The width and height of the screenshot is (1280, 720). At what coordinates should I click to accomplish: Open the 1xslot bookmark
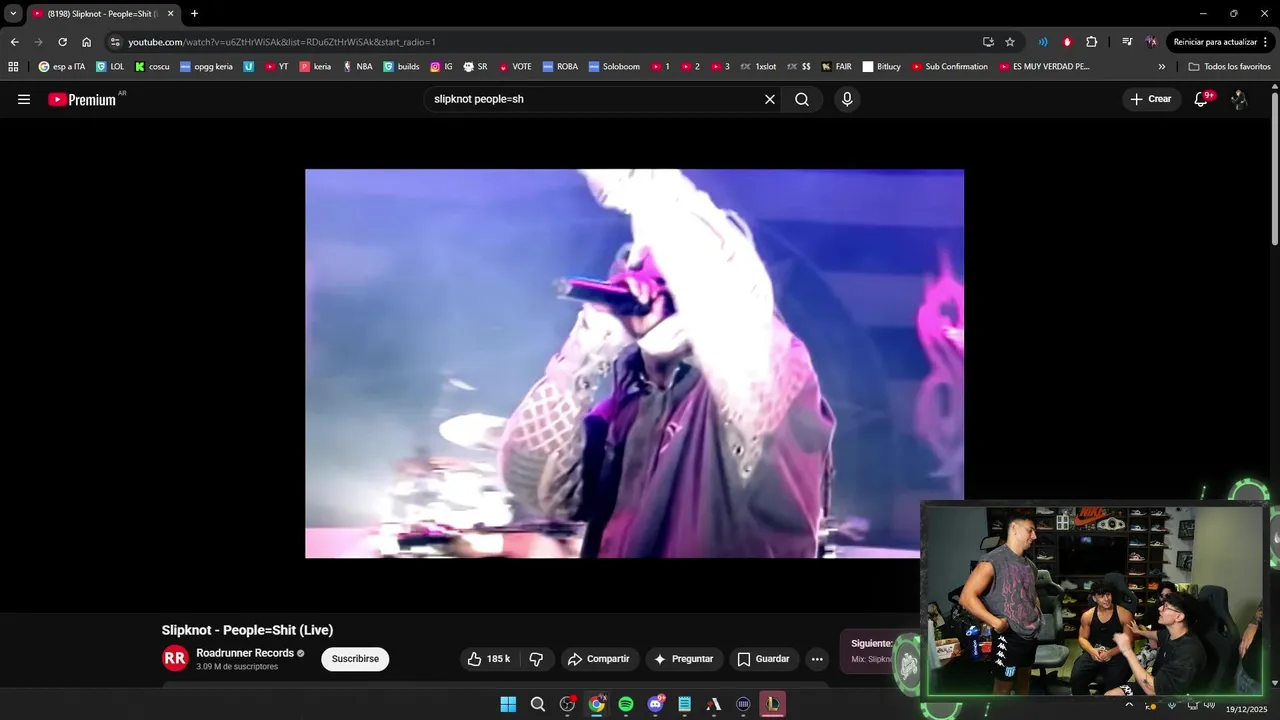[x=758, y=67]
